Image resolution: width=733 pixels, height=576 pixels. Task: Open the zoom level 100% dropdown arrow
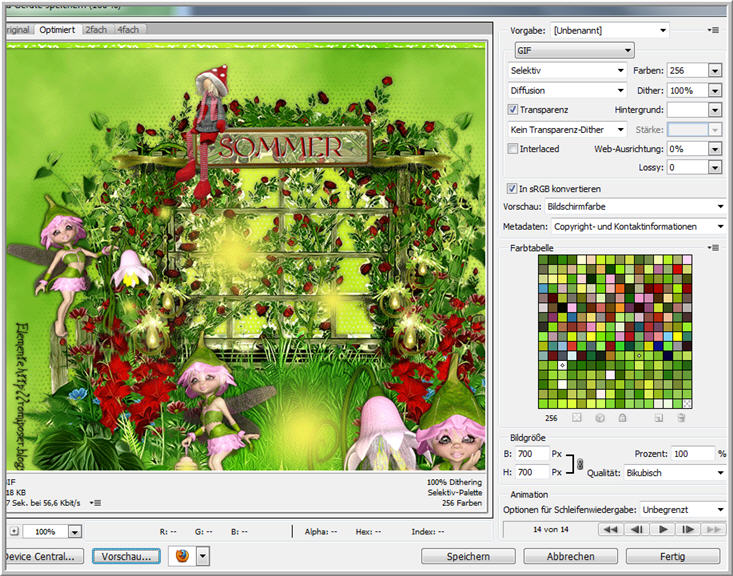click(x=75, y=532)
